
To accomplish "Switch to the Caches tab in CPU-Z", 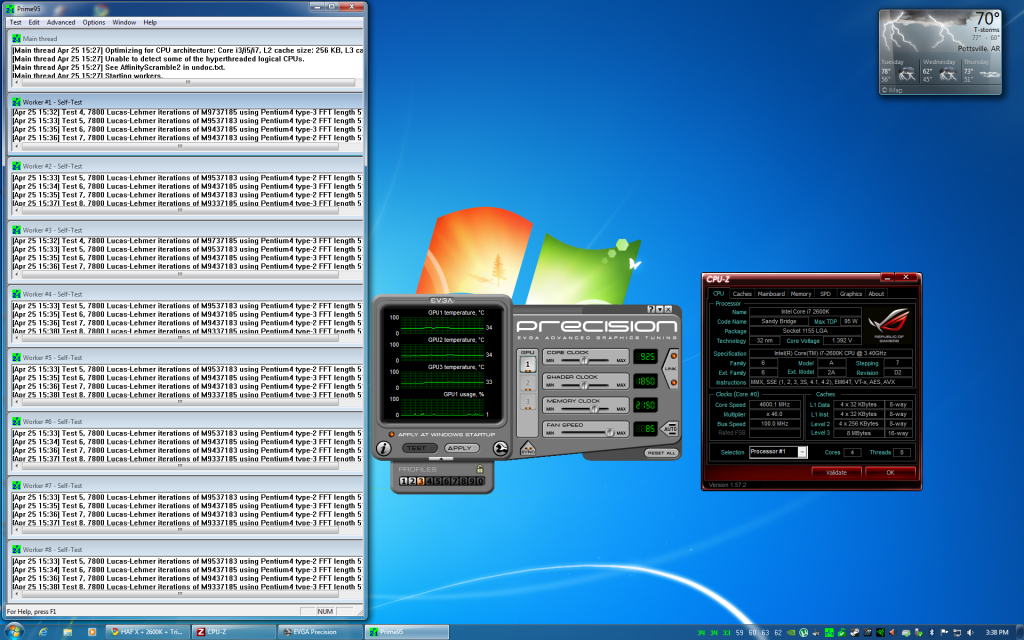I will click(742, 294).
